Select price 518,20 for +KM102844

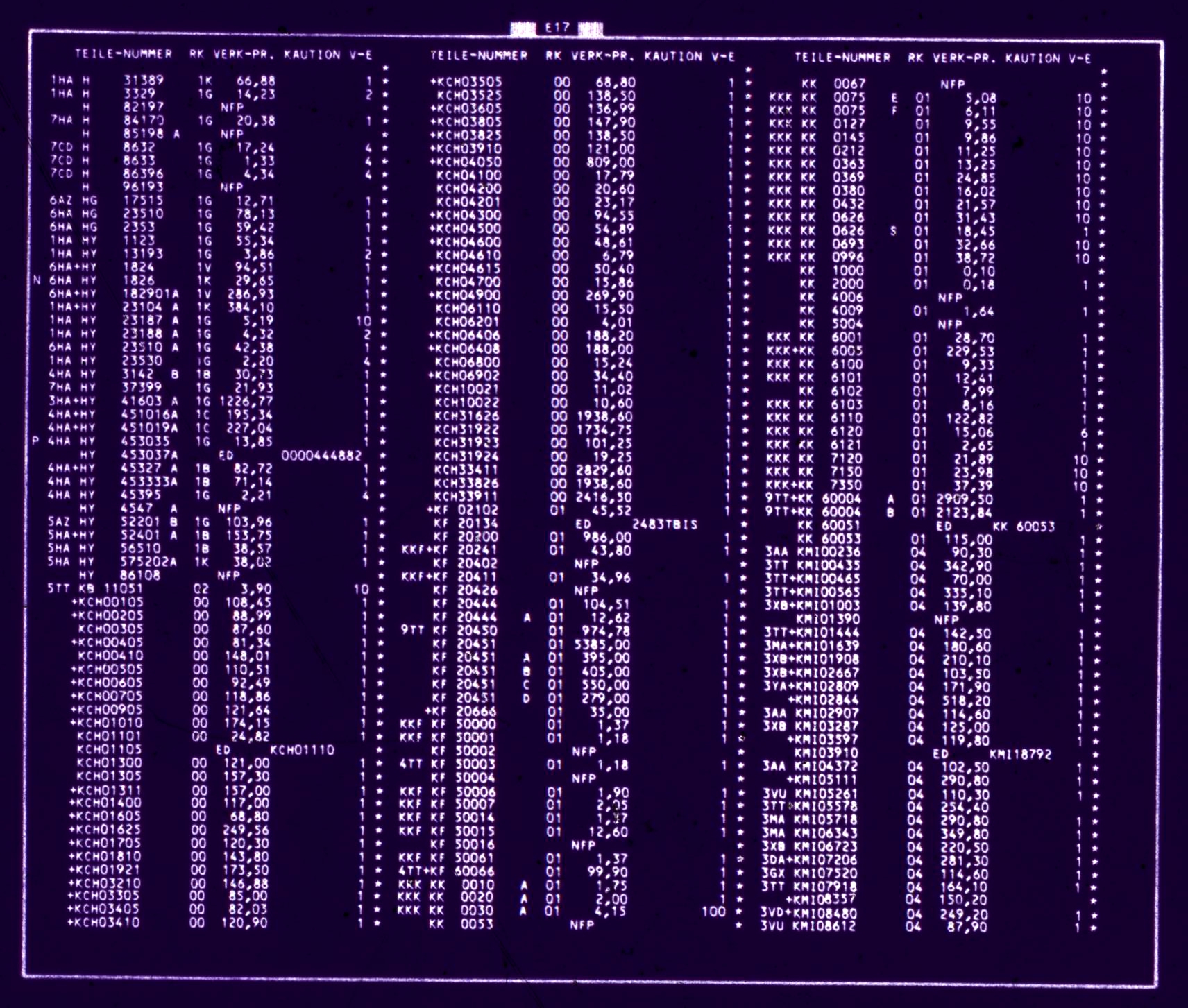(x=967, y=701)
